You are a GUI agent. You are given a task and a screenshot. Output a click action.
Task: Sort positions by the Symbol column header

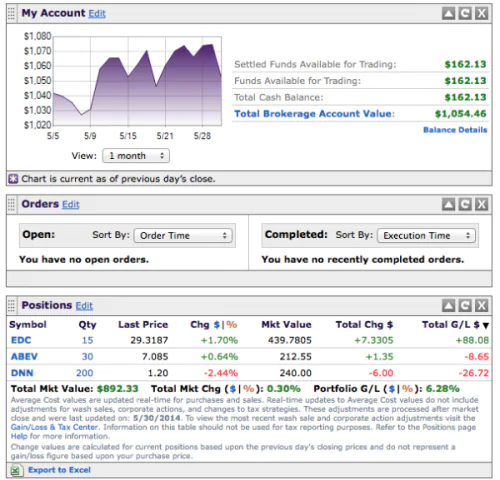[28, 325]
